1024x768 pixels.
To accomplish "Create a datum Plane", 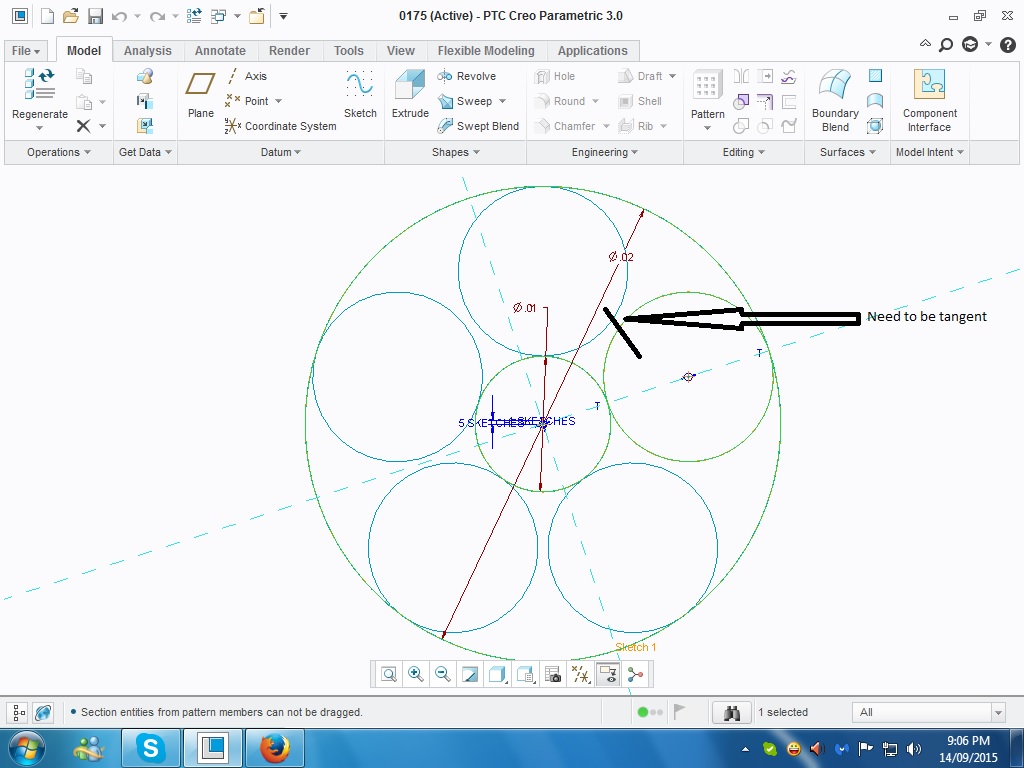I will tap(200, 95).
